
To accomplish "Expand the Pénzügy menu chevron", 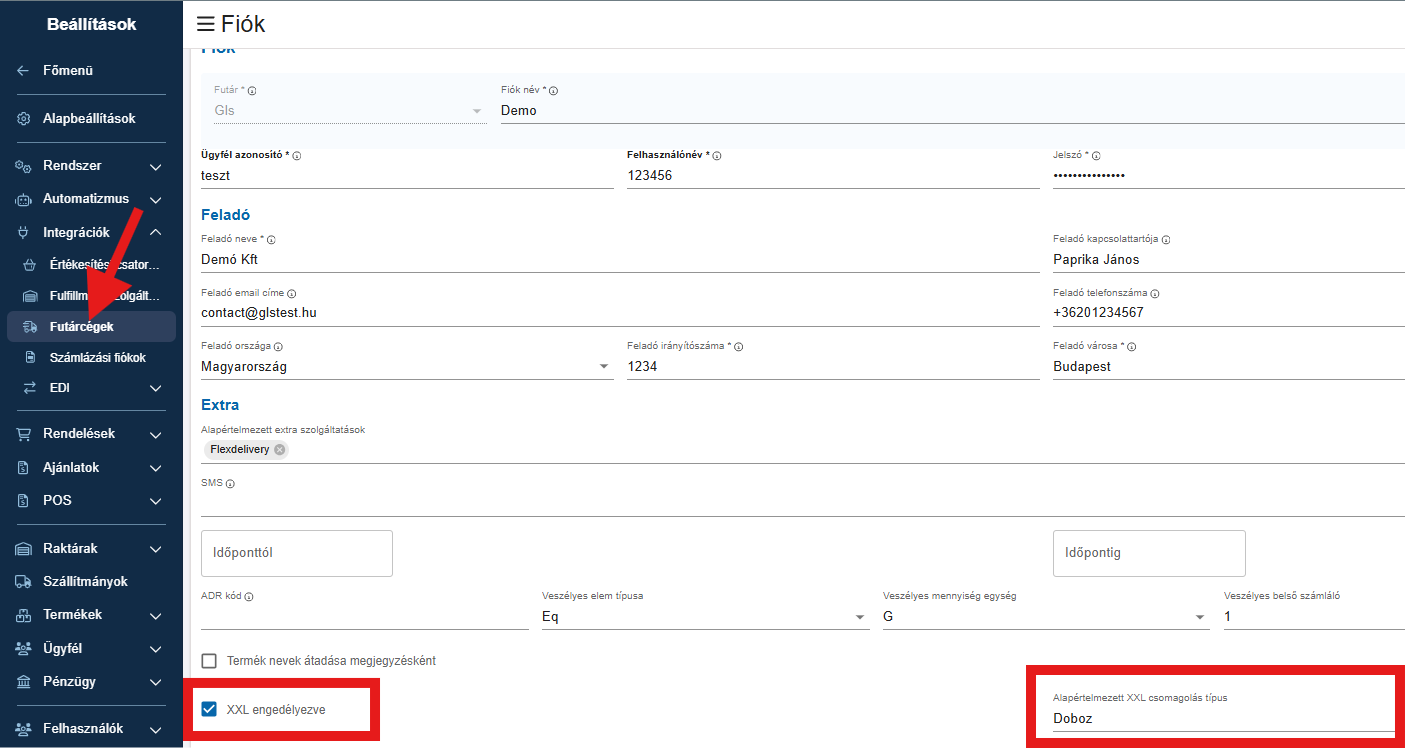I will pos(156,682).
